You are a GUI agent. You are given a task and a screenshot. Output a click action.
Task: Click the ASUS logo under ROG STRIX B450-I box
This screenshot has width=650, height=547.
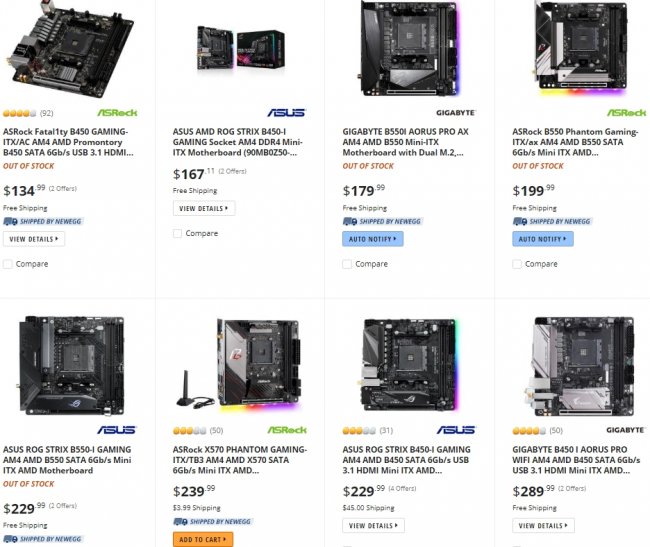pos(286,113)
